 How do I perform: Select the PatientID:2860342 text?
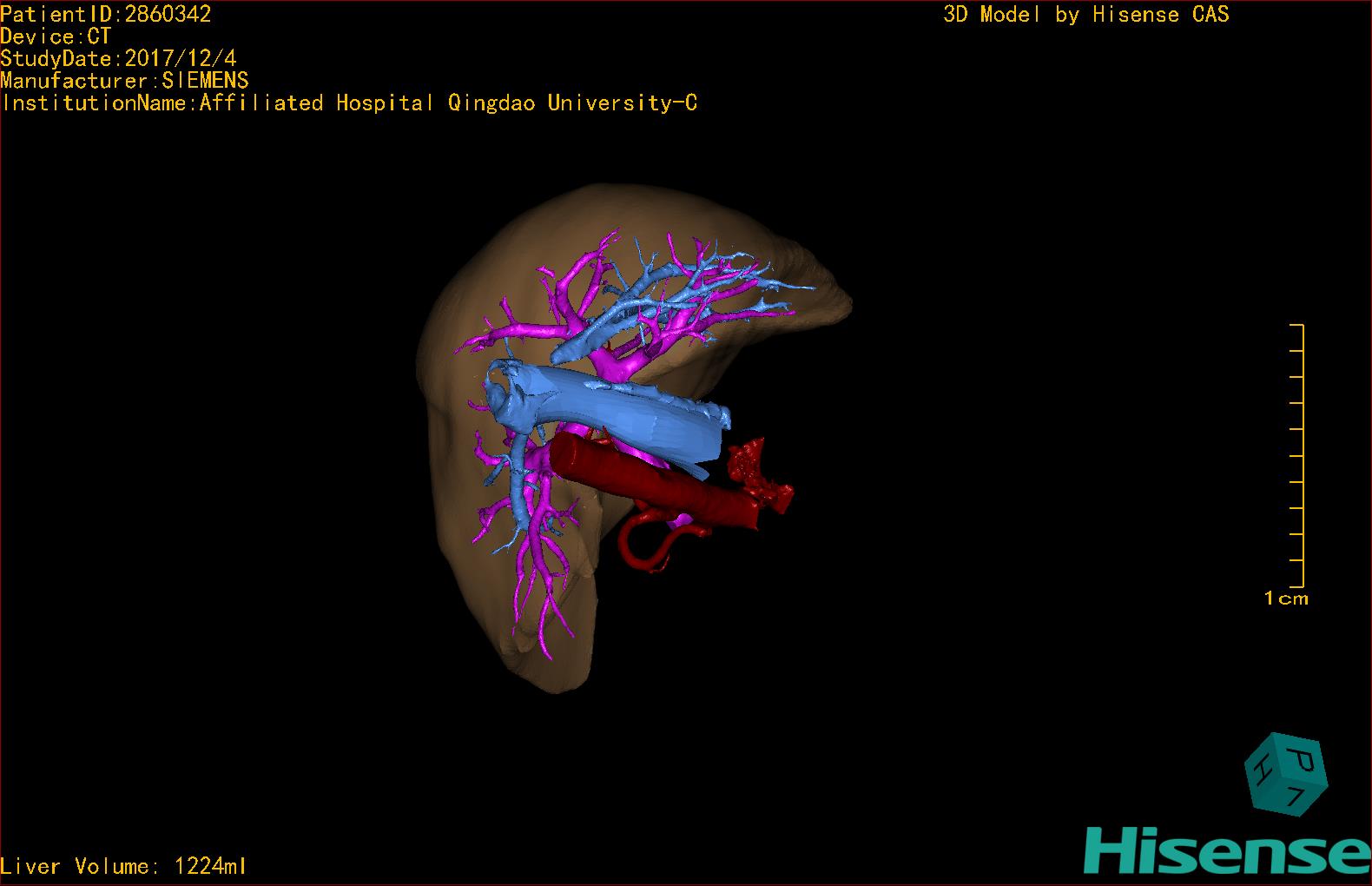tap(106, 14)
